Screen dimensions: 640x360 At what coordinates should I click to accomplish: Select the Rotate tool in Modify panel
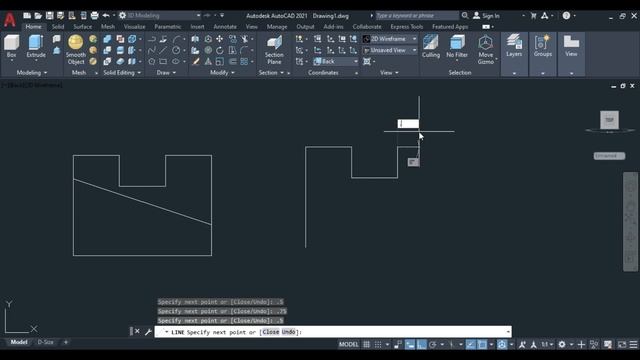tap(220, 50)
